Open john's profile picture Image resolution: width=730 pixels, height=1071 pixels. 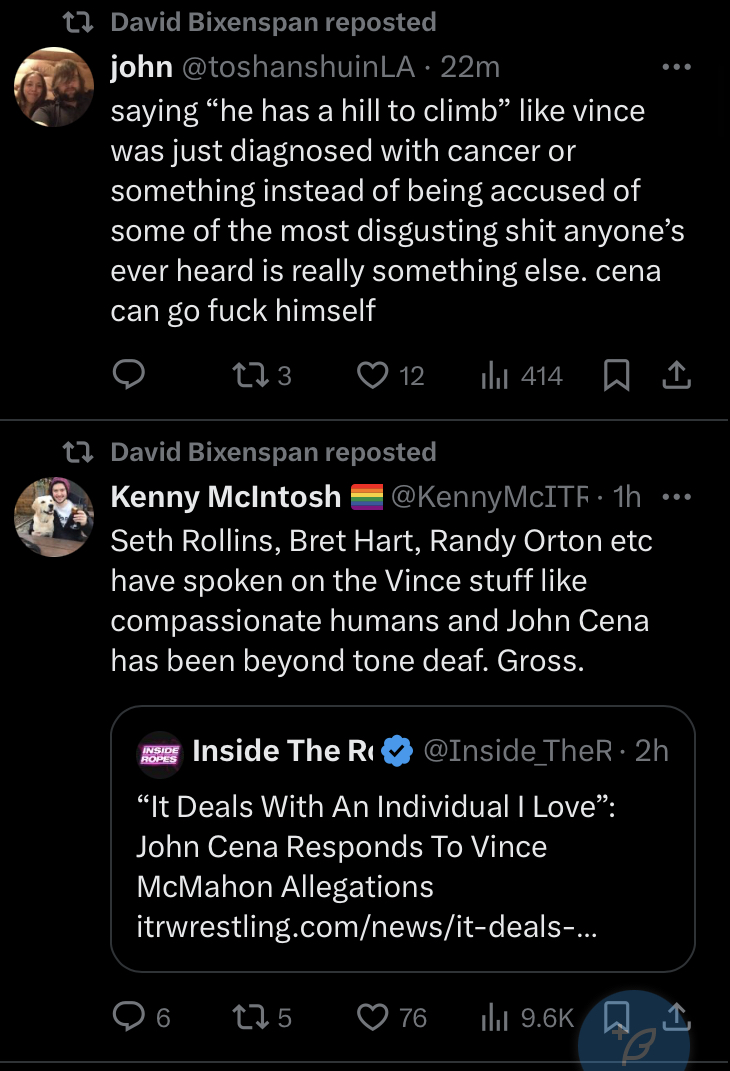pos(54,88)
